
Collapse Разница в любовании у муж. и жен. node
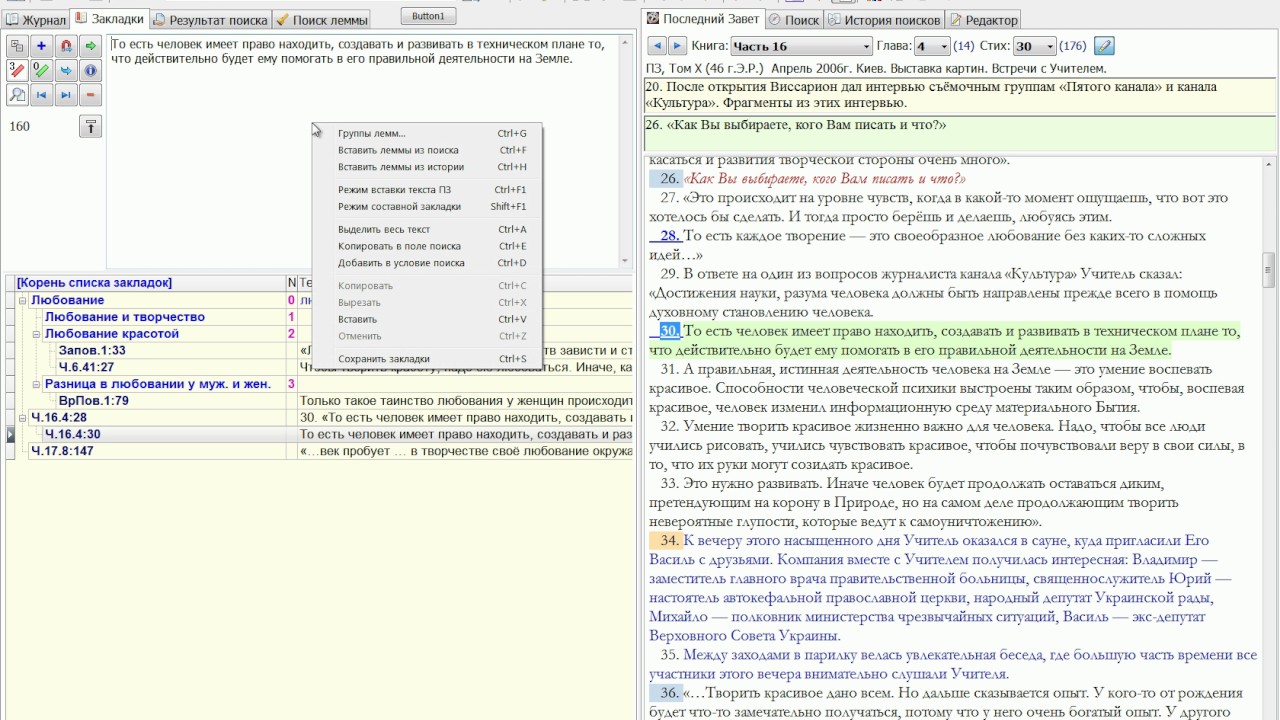pyautogui.click(x=36, y=384)
